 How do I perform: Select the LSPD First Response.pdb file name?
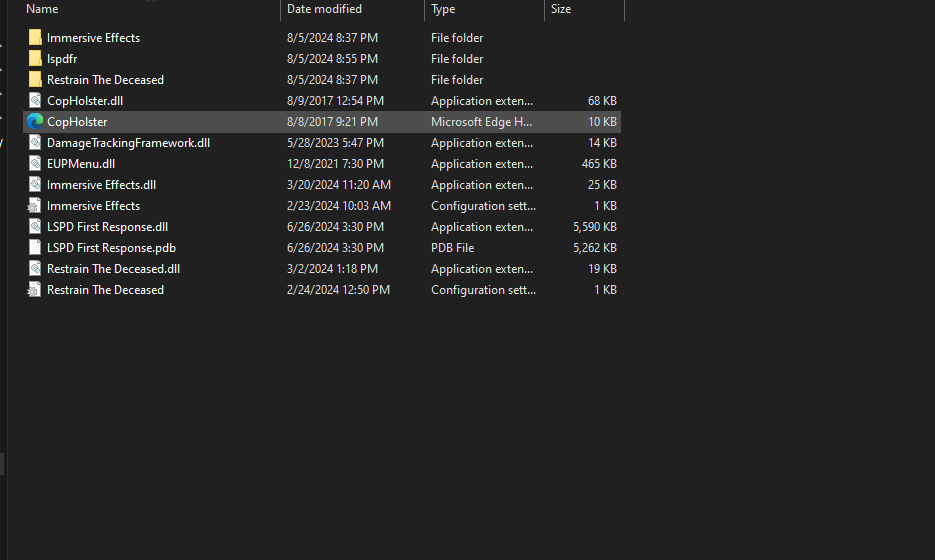[x=111, y=248]
